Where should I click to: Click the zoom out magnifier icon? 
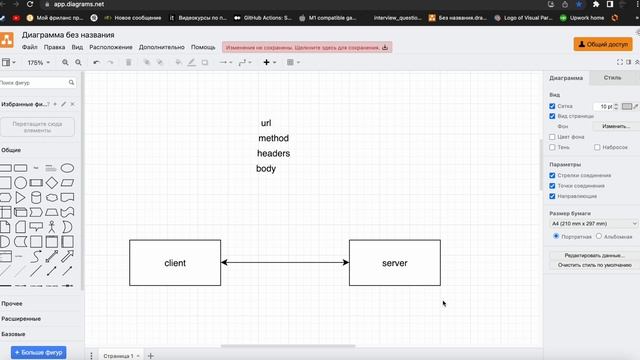coord(78,62)
